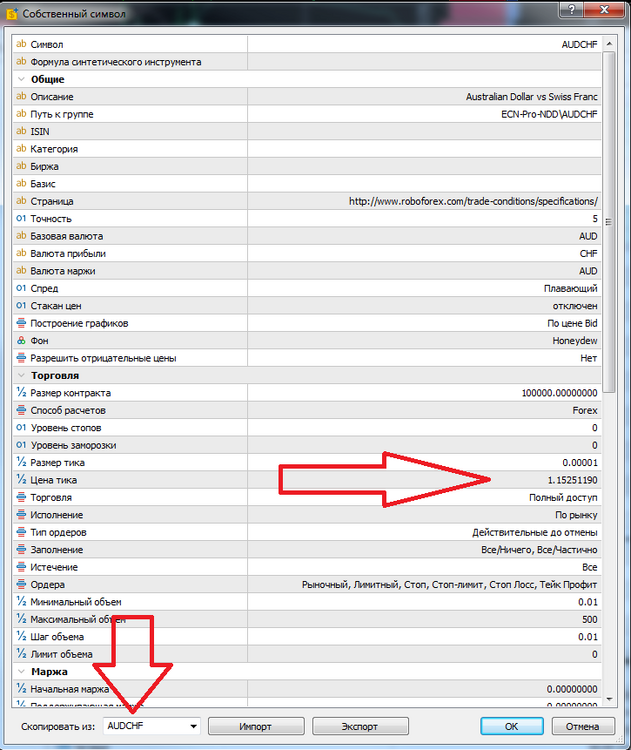631x750 pixels.
Task: Click the По рынку execution value
Action: coord(576,515)
